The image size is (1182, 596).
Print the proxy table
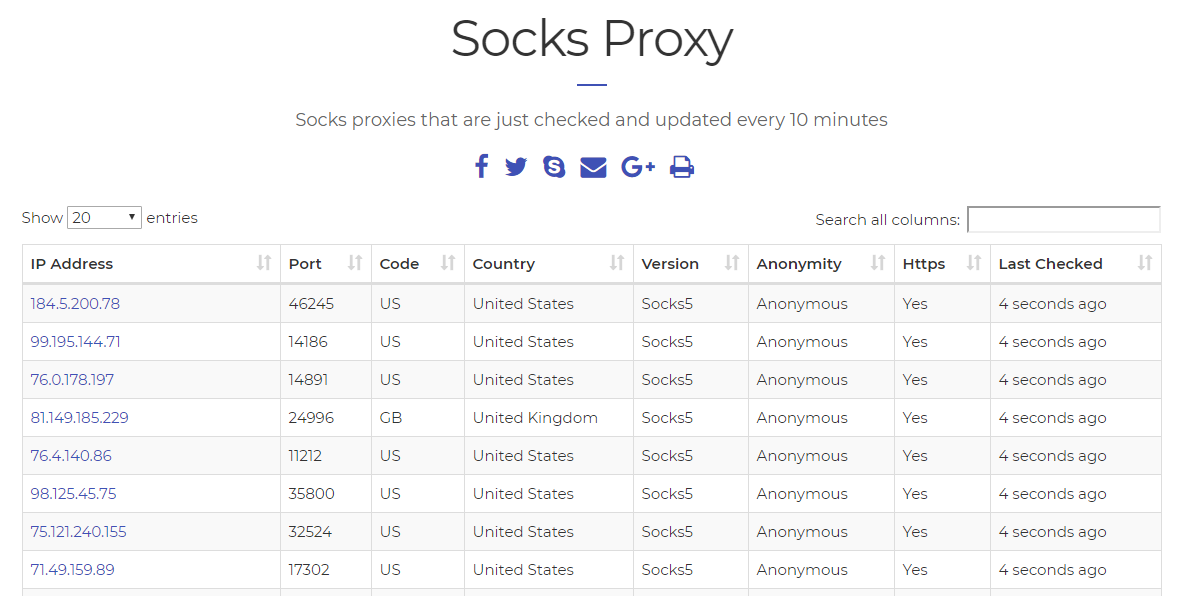(x=681, y=167)
